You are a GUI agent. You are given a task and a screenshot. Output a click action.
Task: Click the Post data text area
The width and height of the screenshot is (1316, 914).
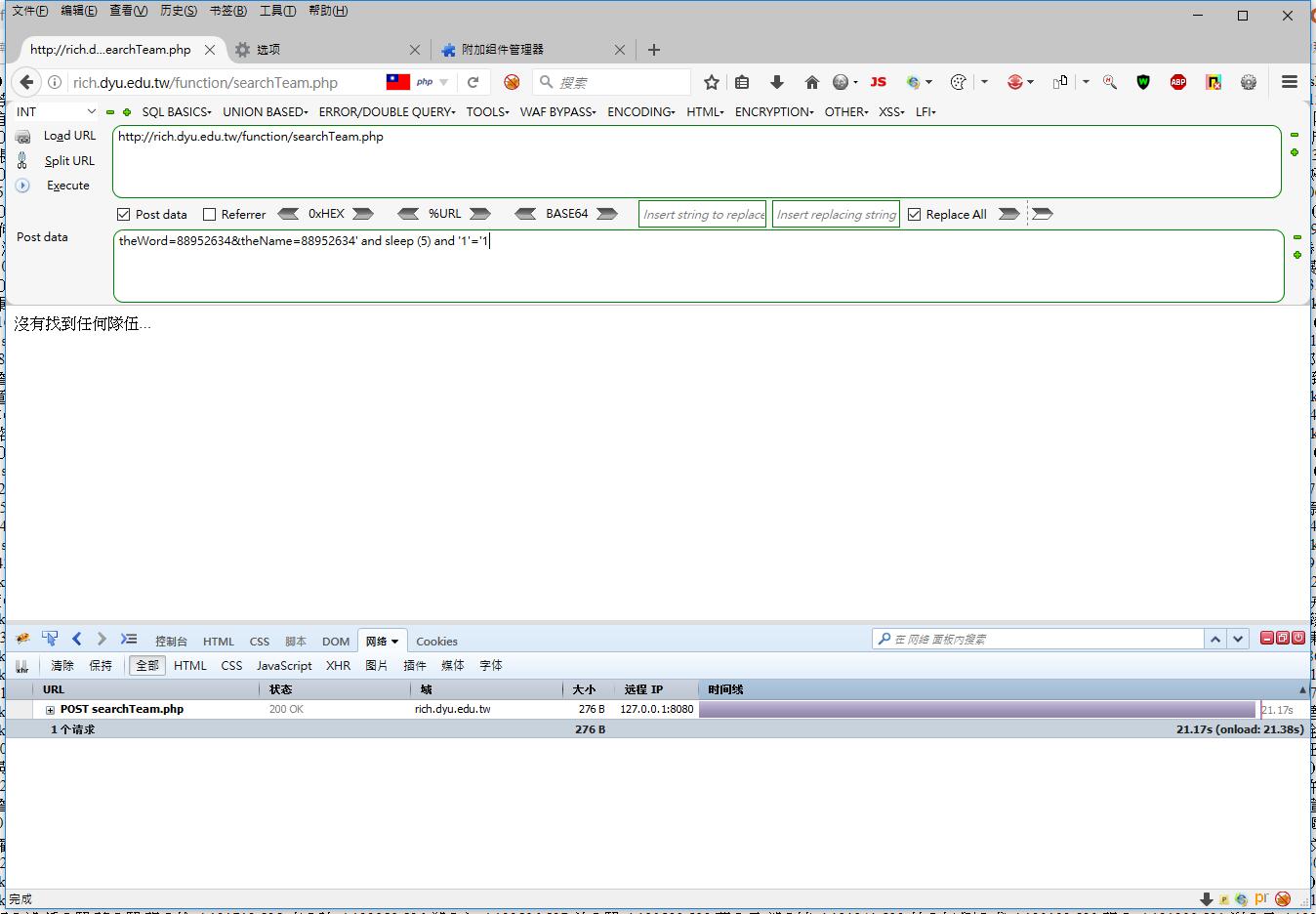(x=699, y=266)
